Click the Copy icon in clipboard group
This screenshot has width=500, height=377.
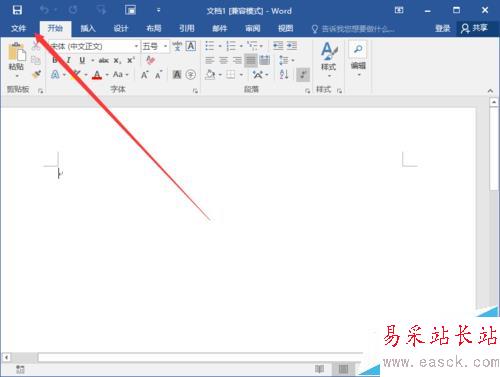pos(36,60)
